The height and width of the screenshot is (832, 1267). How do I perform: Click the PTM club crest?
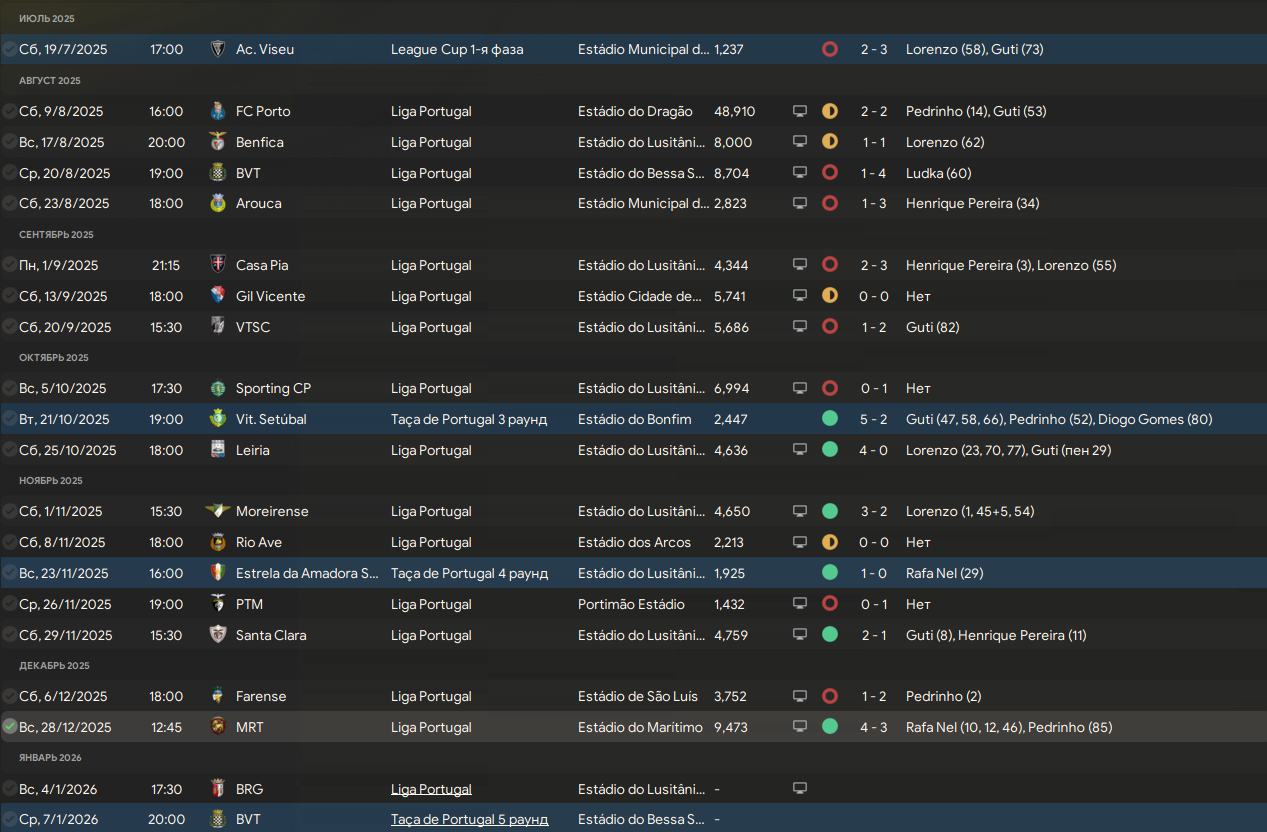pyautogui.click(x=217, y=604)
